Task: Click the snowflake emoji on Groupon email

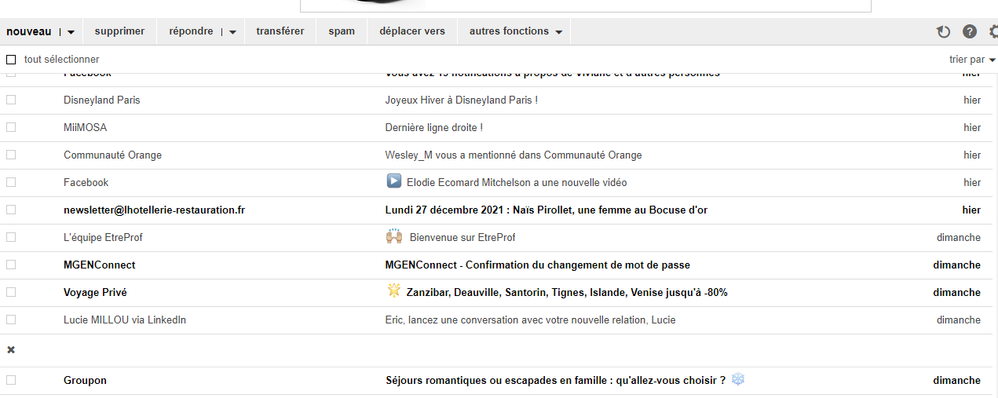Action: [x=738, y=380]
